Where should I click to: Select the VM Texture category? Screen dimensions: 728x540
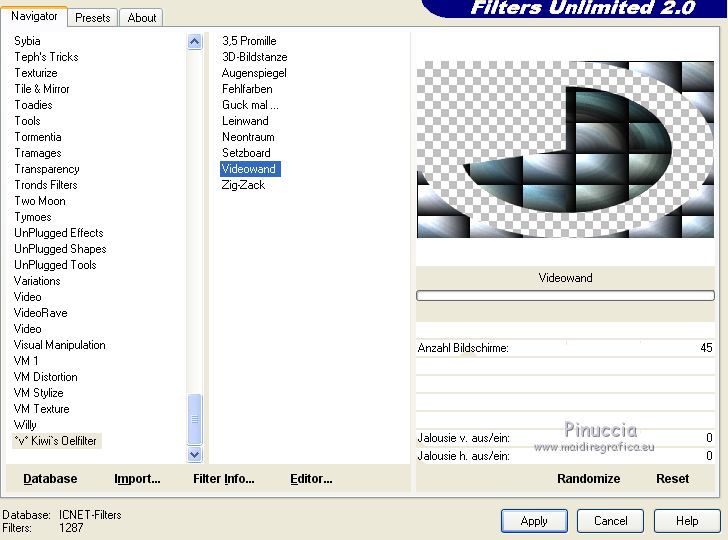click(x=41, y=410)
